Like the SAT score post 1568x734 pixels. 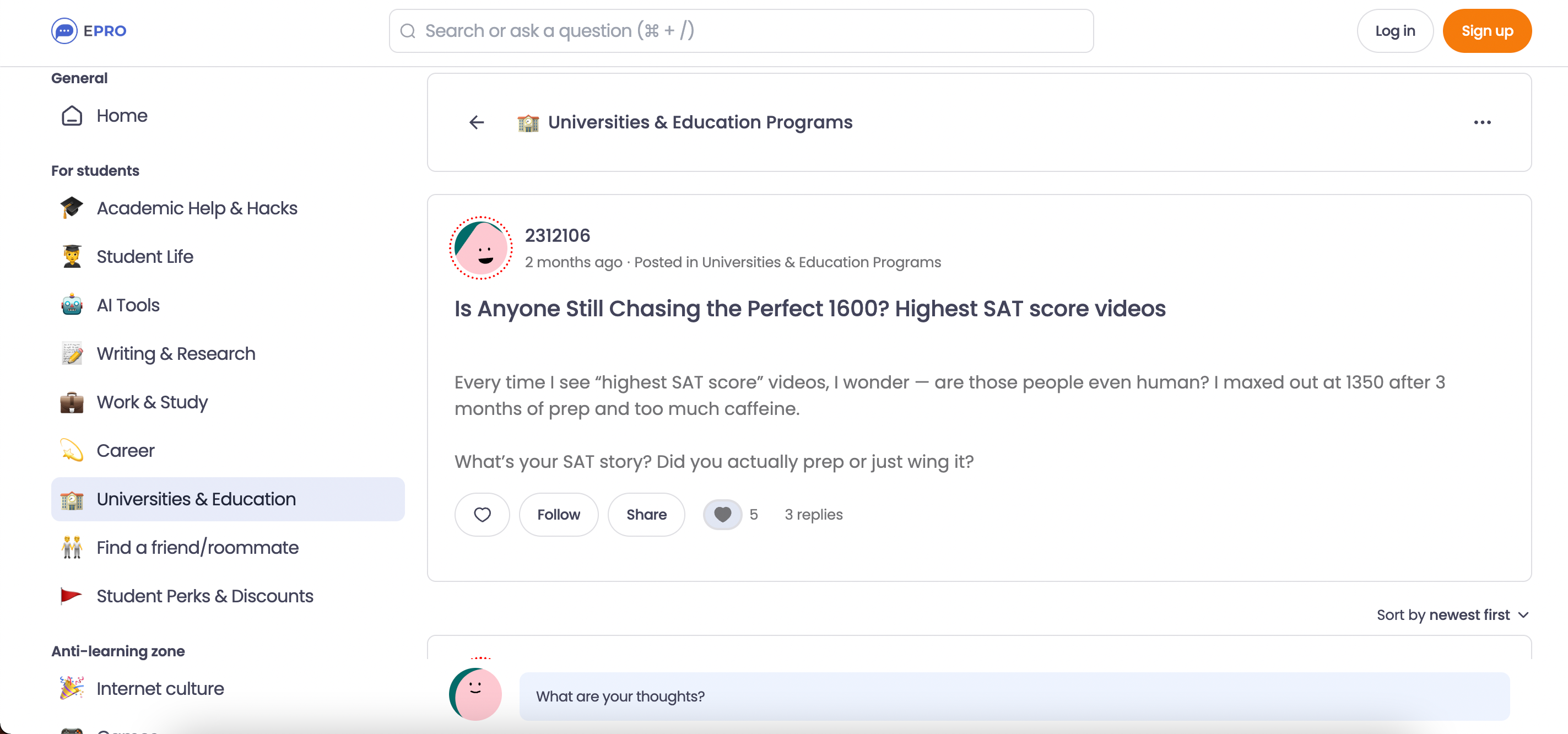[482, 514]
